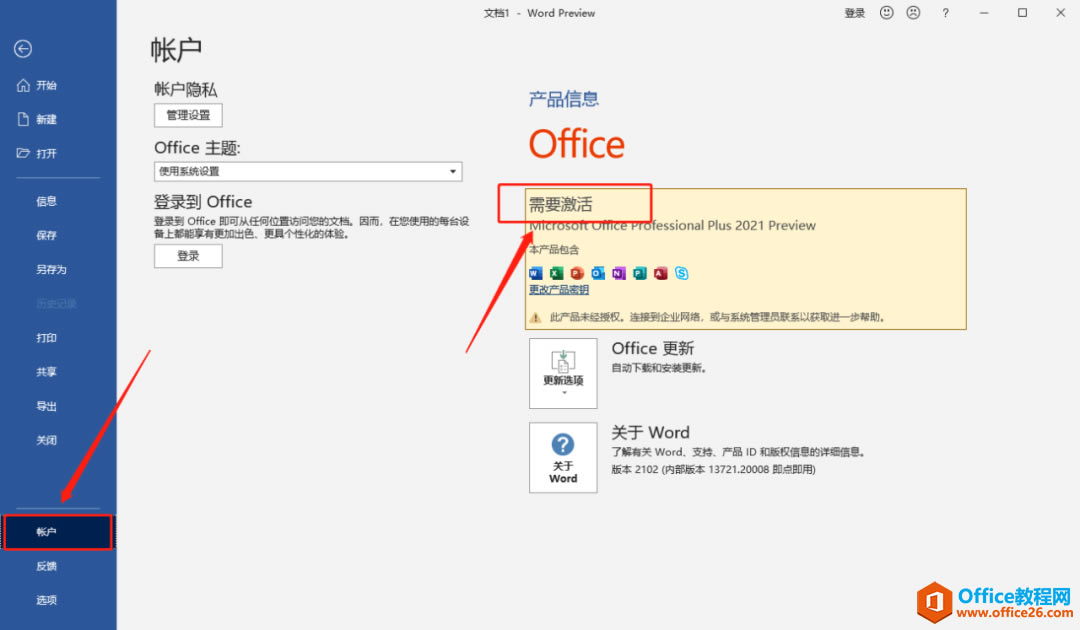1080x630 pixels.
Task: Click the Skype for Business icon
Action: 682,273
